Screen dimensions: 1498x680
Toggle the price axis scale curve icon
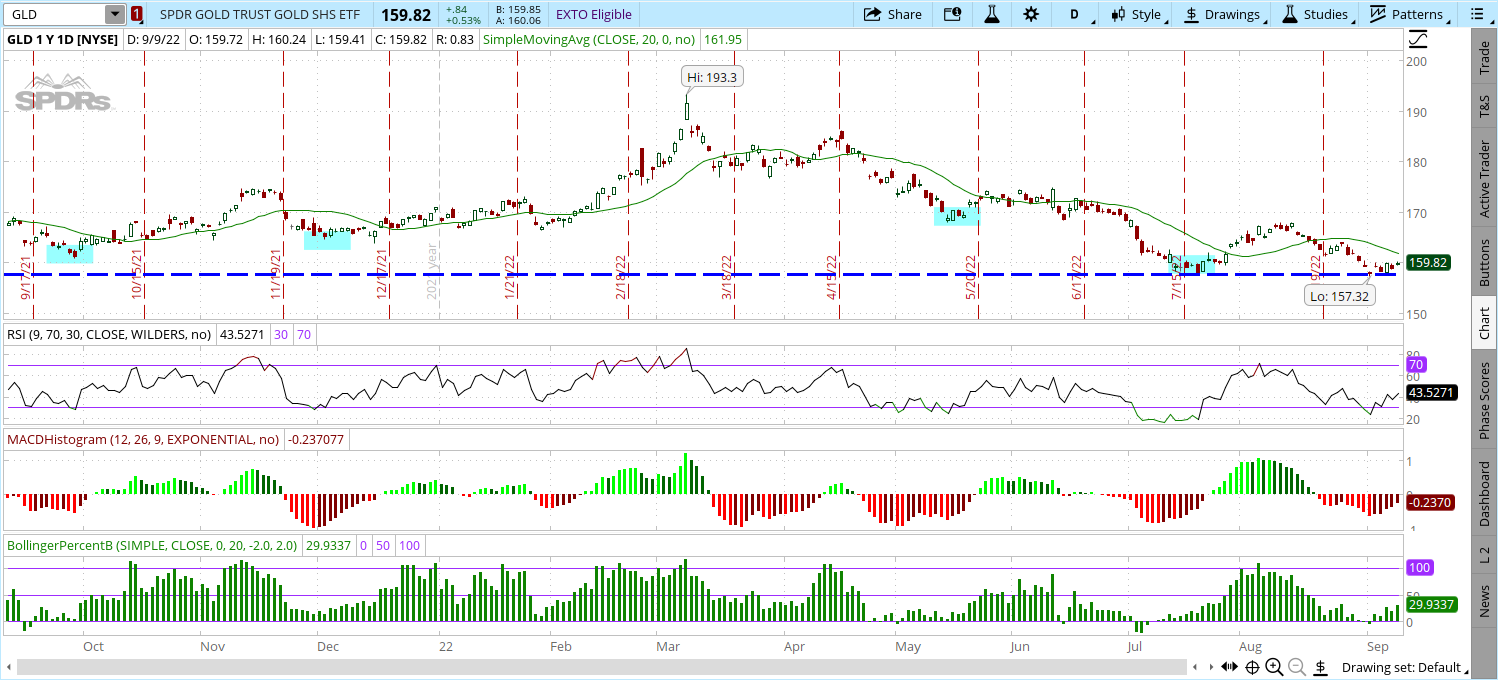(1418, 40)
